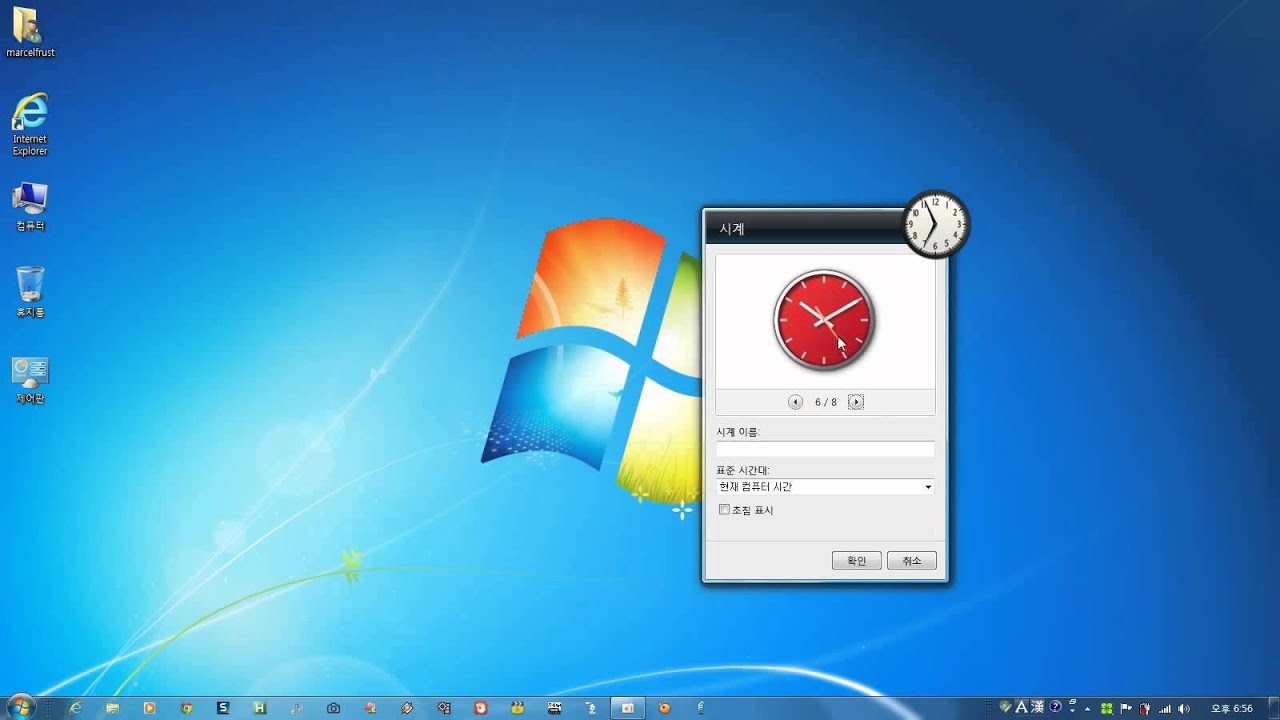Open Windows Explorer from the taskbar
This screenshot has width=1280, height=720.
click(x=112, y=708)
